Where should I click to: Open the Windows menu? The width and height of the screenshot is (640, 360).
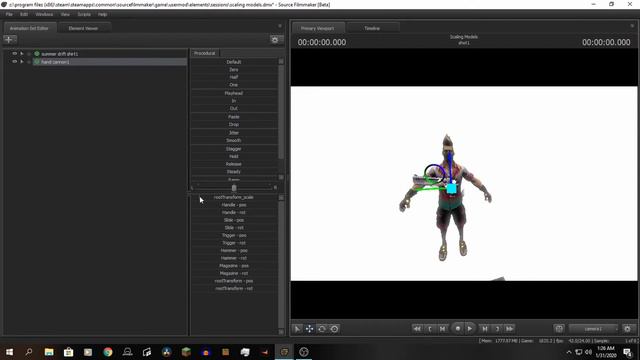44,14
